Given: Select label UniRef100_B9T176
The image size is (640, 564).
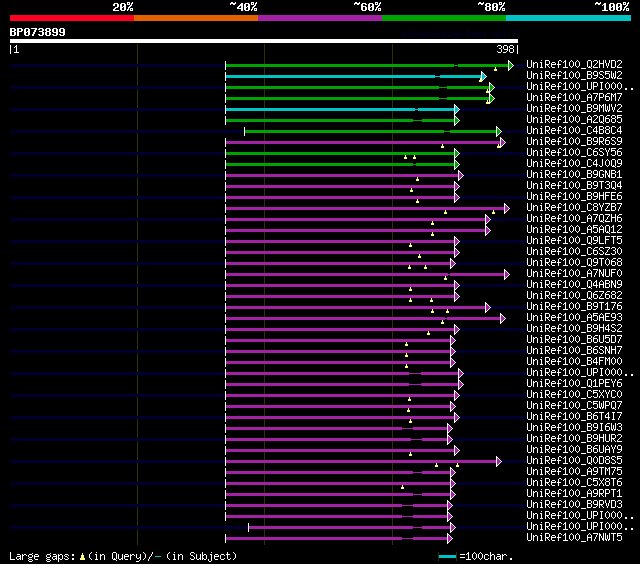Looking at the screenshot, I should [574, 306].
